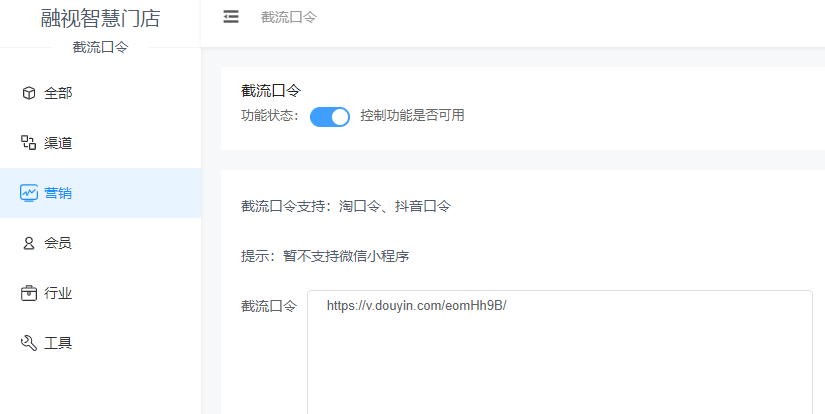Screen dimensions: 825x414
Task: Click the person icon beside 会员
Action: pyautogui.click(x=28, y=243)
